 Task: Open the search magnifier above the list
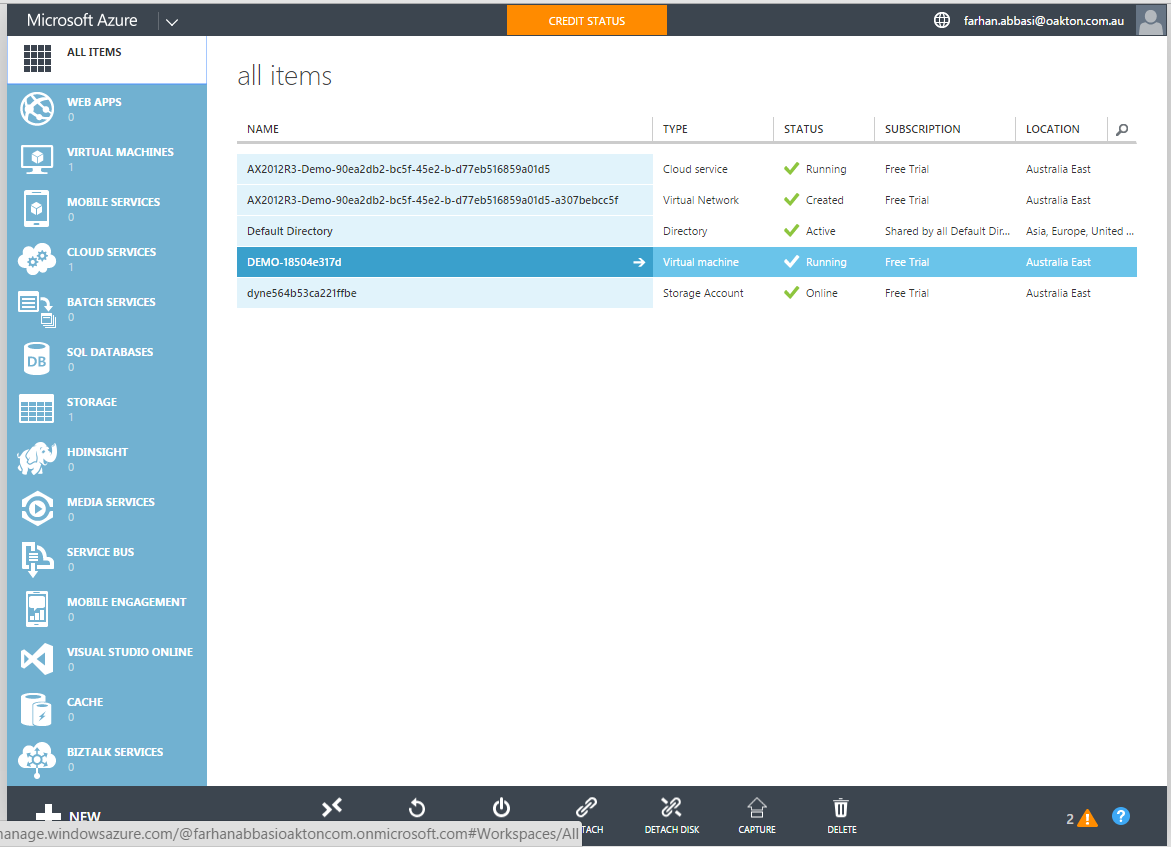[x=1121, y=129]
